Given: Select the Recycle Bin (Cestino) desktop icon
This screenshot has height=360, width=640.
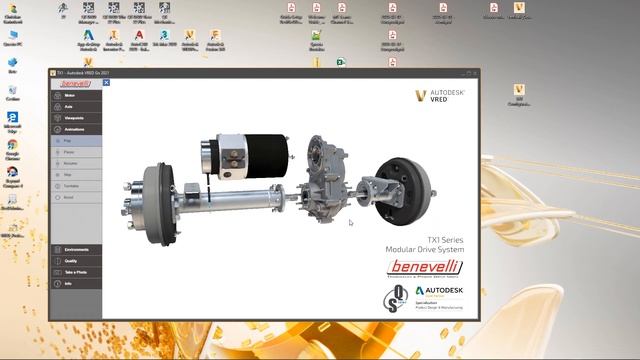Looking at the screenshot, I should 13,93.
